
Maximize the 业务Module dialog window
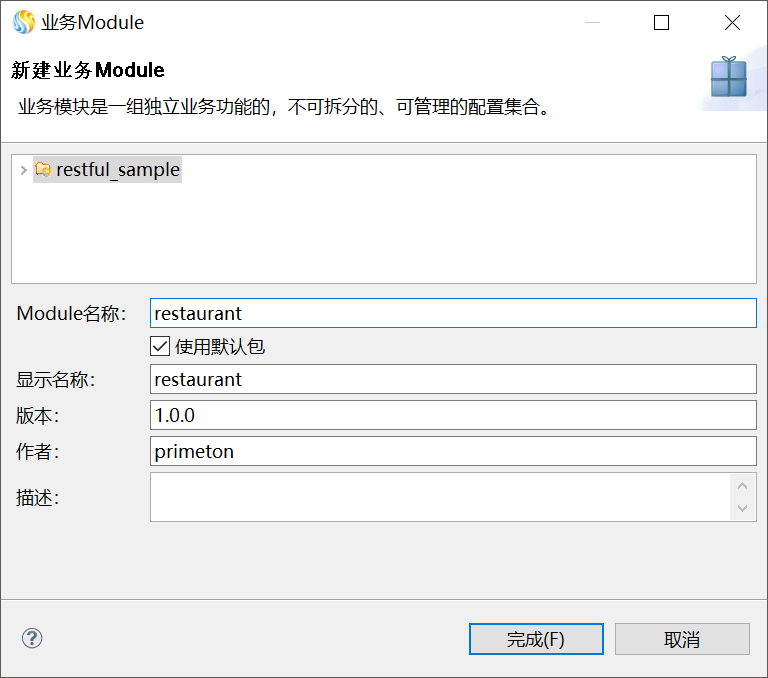click(x=661, y=22)
